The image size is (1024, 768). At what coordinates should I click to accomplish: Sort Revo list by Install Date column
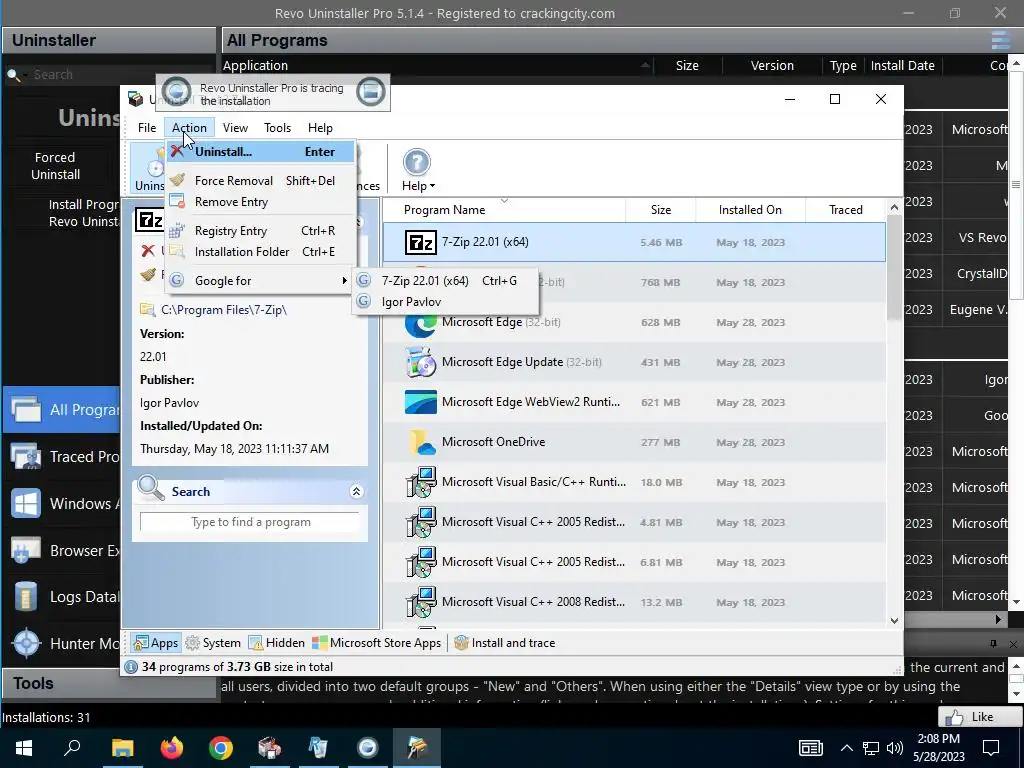coord(903,65)
